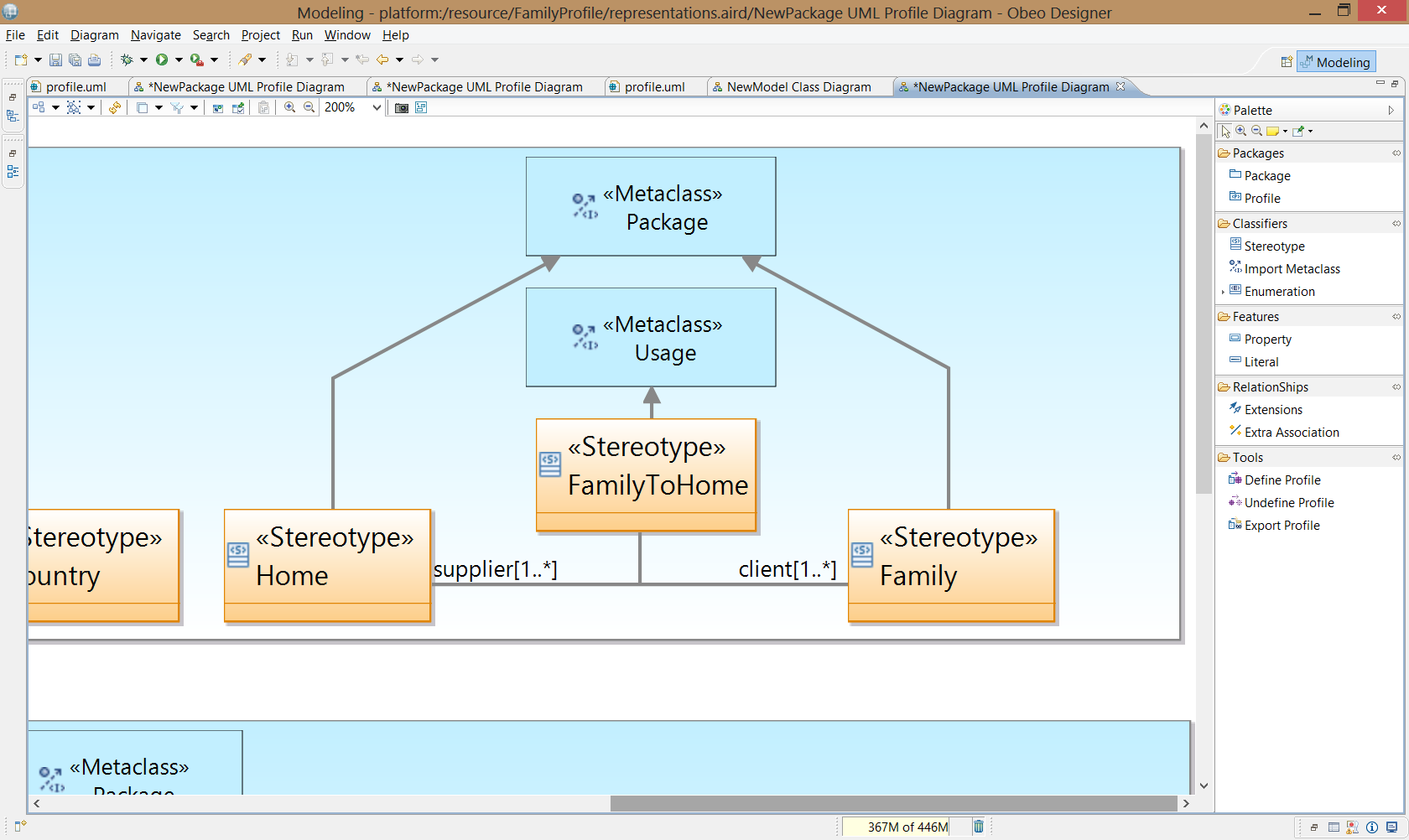Open the zoom level 200% dropdown
Image resolution: width=1409 pixels, height=840 pixels.
(x=377, y=107)
